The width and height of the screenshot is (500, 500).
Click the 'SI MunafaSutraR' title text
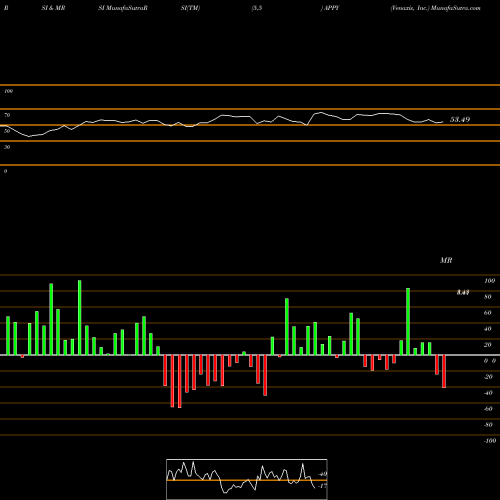click(x=123, y=8)
